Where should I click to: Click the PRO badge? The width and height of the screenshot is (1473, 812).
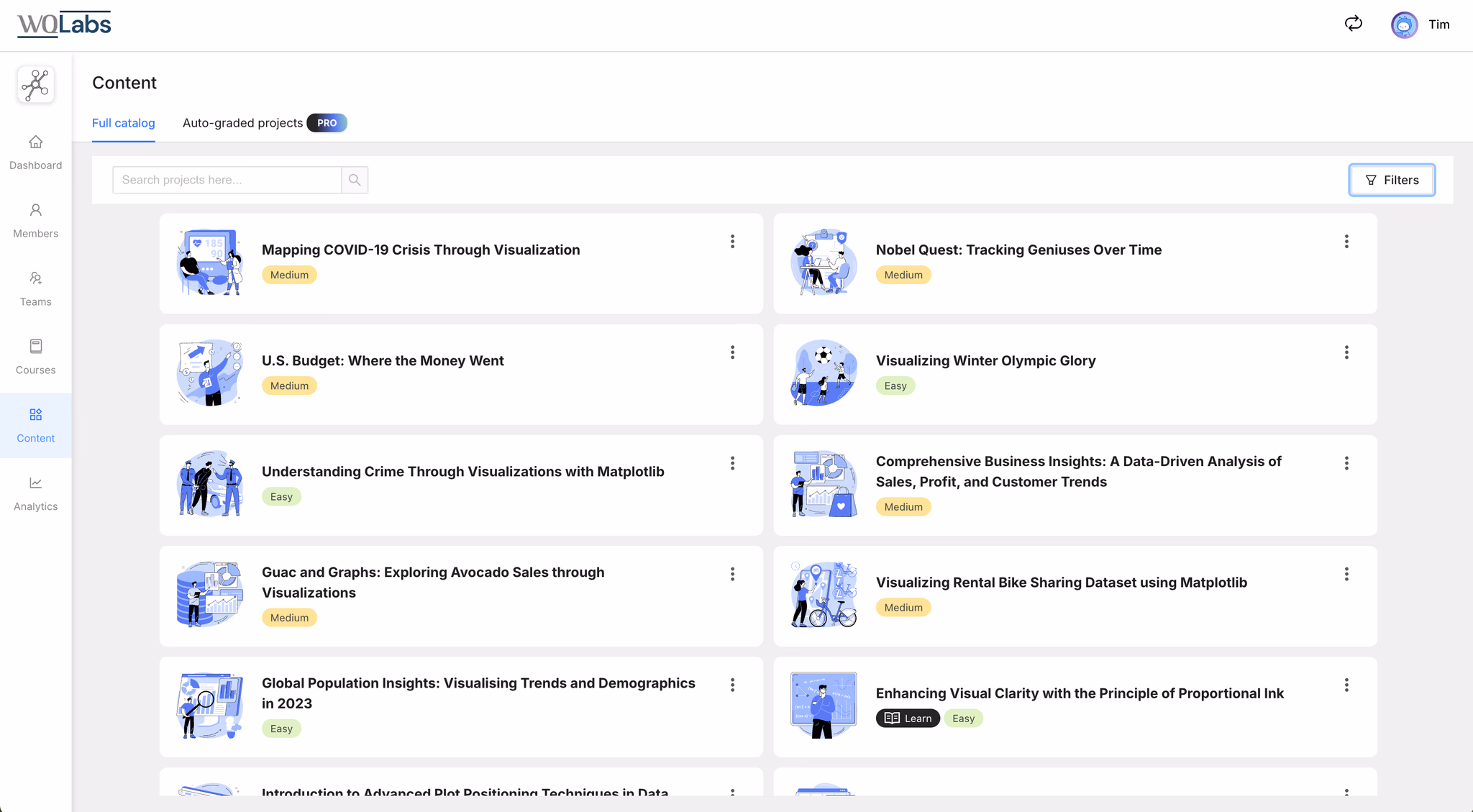(x=327, y=123)
